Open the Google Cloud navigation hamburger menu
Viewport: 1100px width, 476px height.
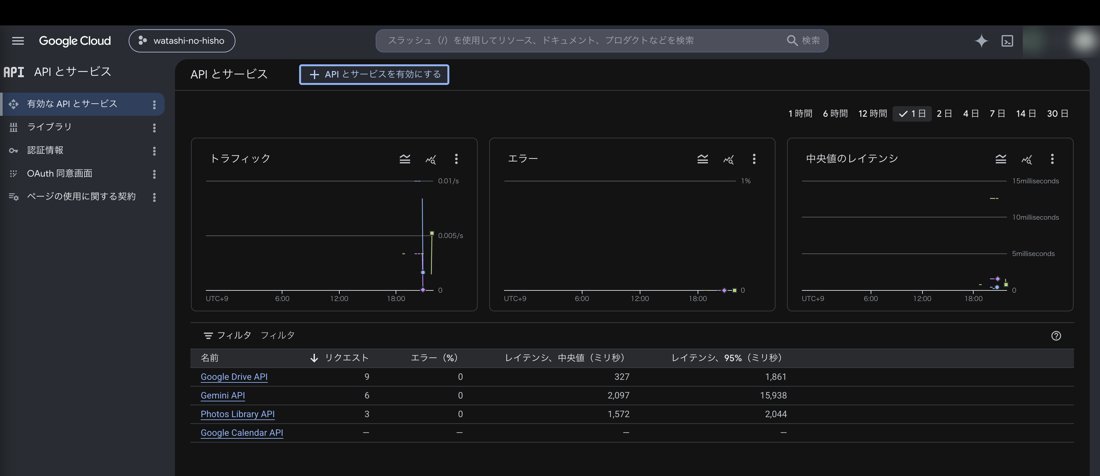[18, 41]
